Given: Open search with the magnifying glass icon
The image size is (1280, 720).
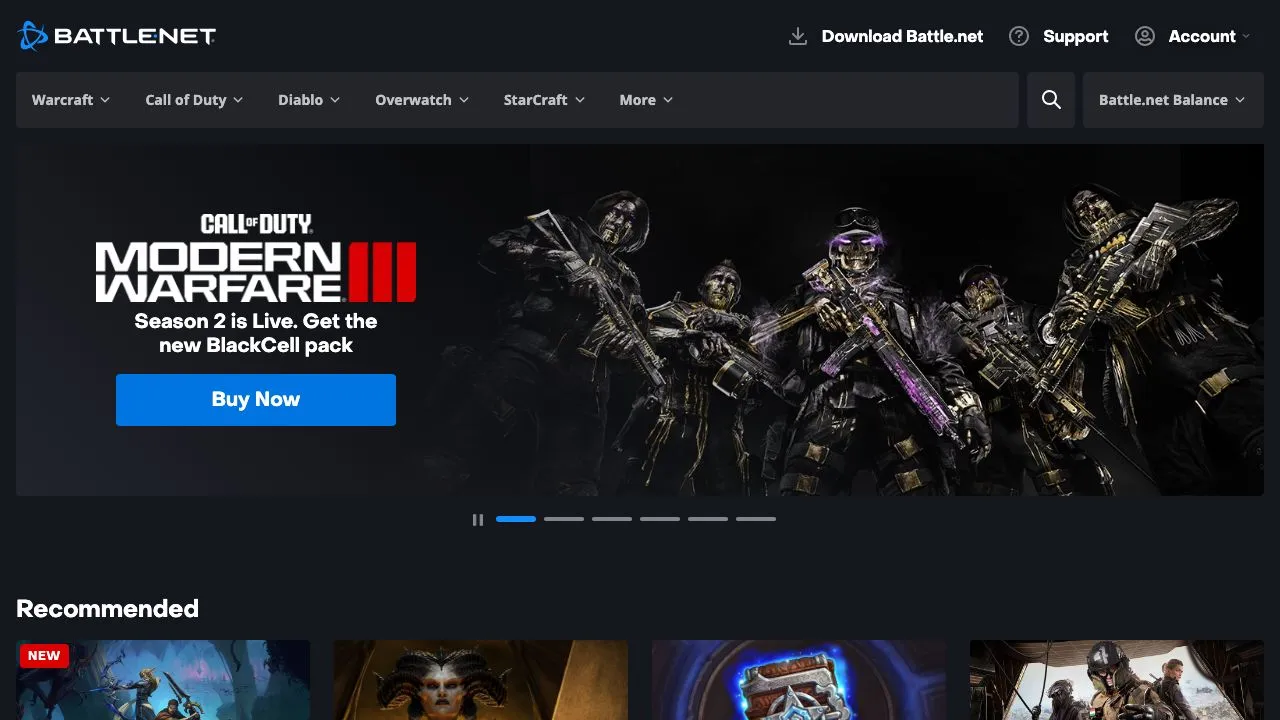Looking at the screenshot, I should pyautogui.click(x=1051, y=100).
